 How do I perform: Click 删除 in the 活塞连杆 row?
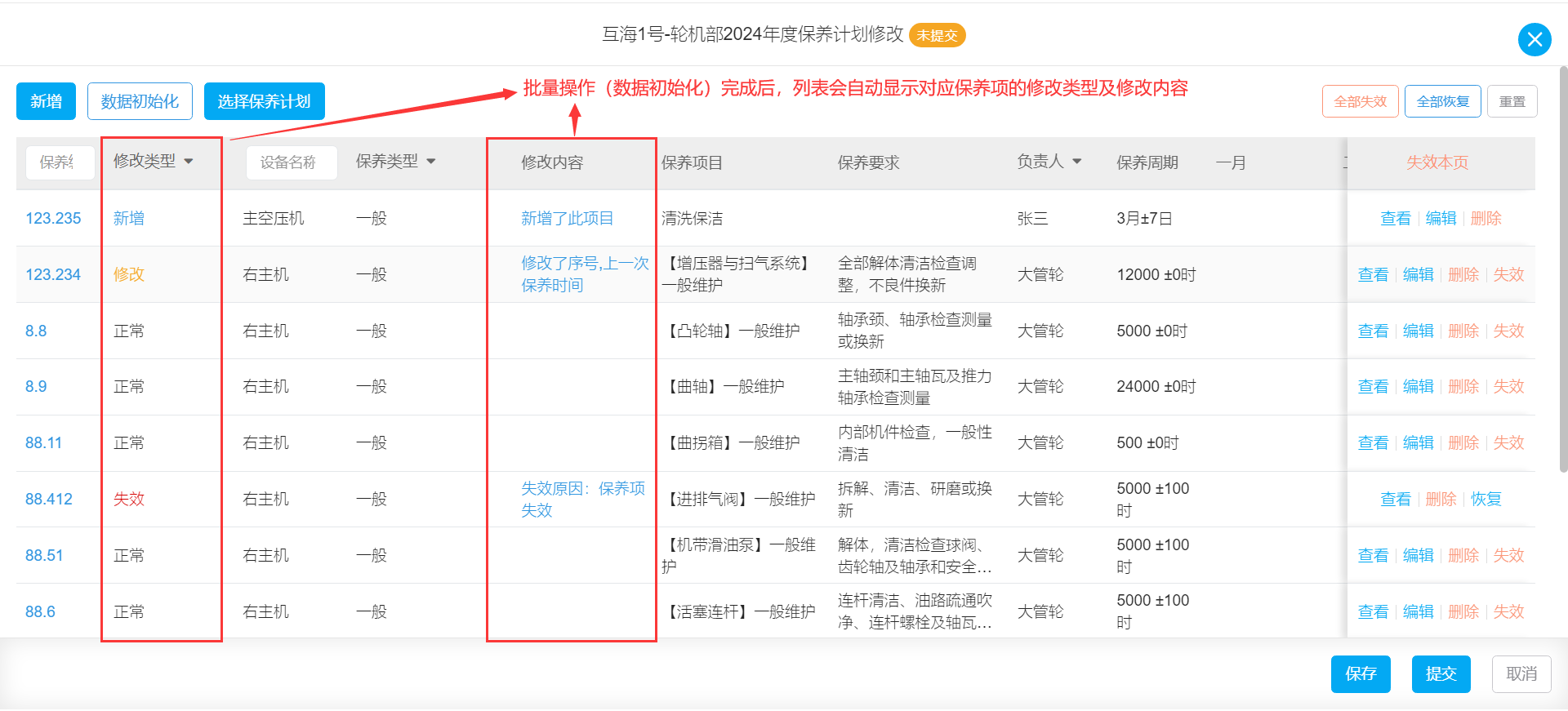click(1463, 611)
